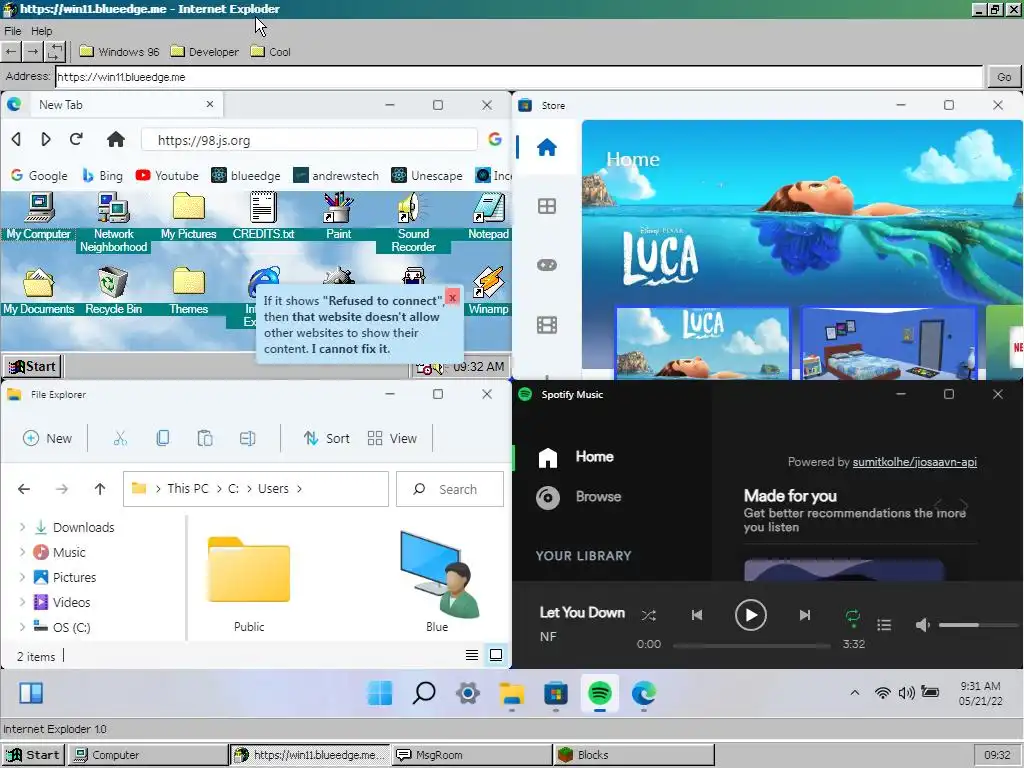1024x768 pixels.
Task: Switch to MsgRoom taskbar item
Action: 472,754
